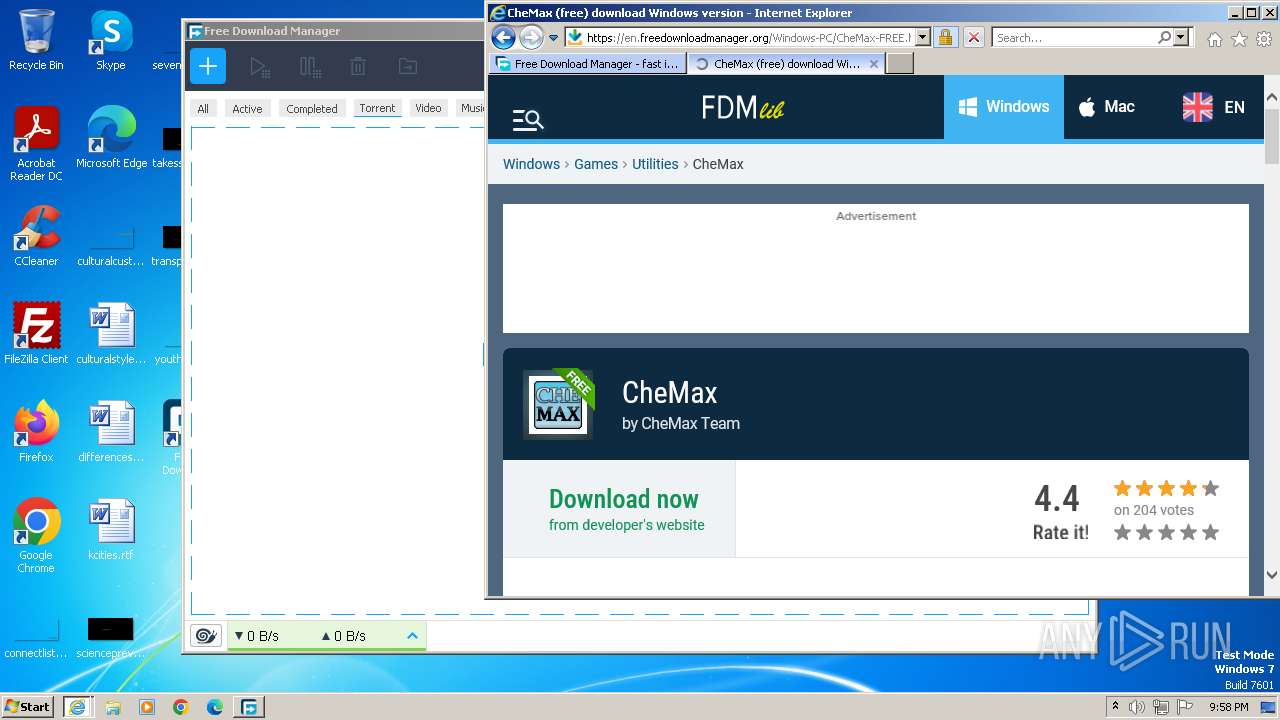The width and height of the screenshot is (1280, 720).
Task: Switch to Free Download Manager browser tab
Action: pyautogui.click(x=588, y=63)
